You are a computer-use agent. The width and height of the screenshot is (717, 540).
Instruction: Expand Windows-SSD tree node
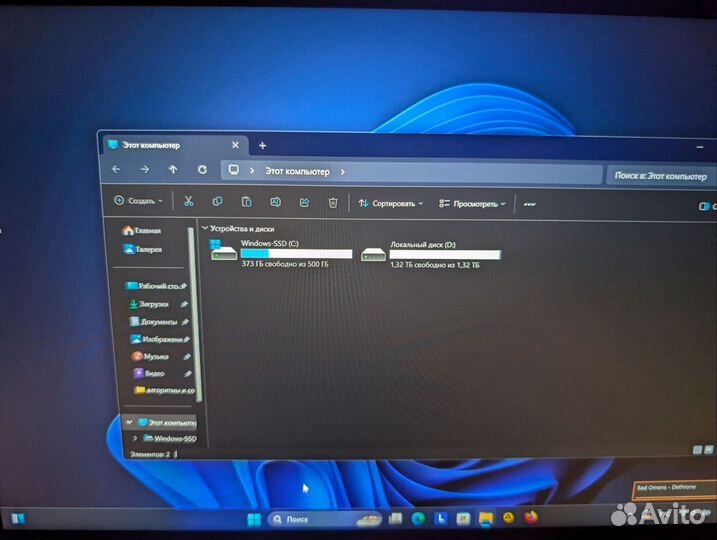pos(135,438)
